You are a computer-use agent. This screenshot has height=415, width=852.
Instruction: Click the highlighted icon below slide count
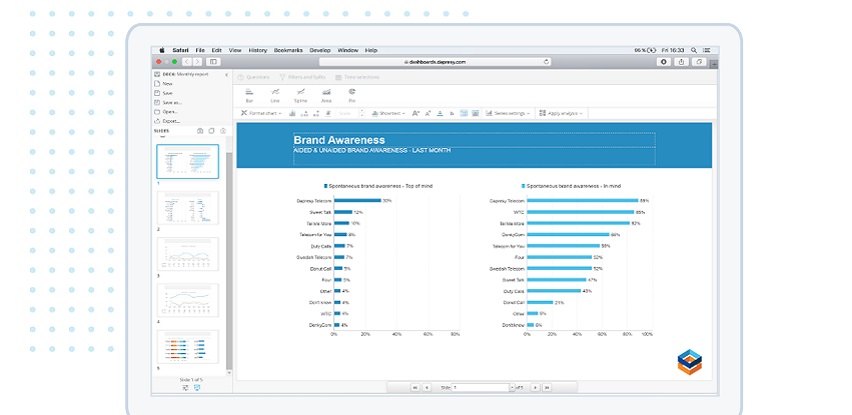[197, 387]
